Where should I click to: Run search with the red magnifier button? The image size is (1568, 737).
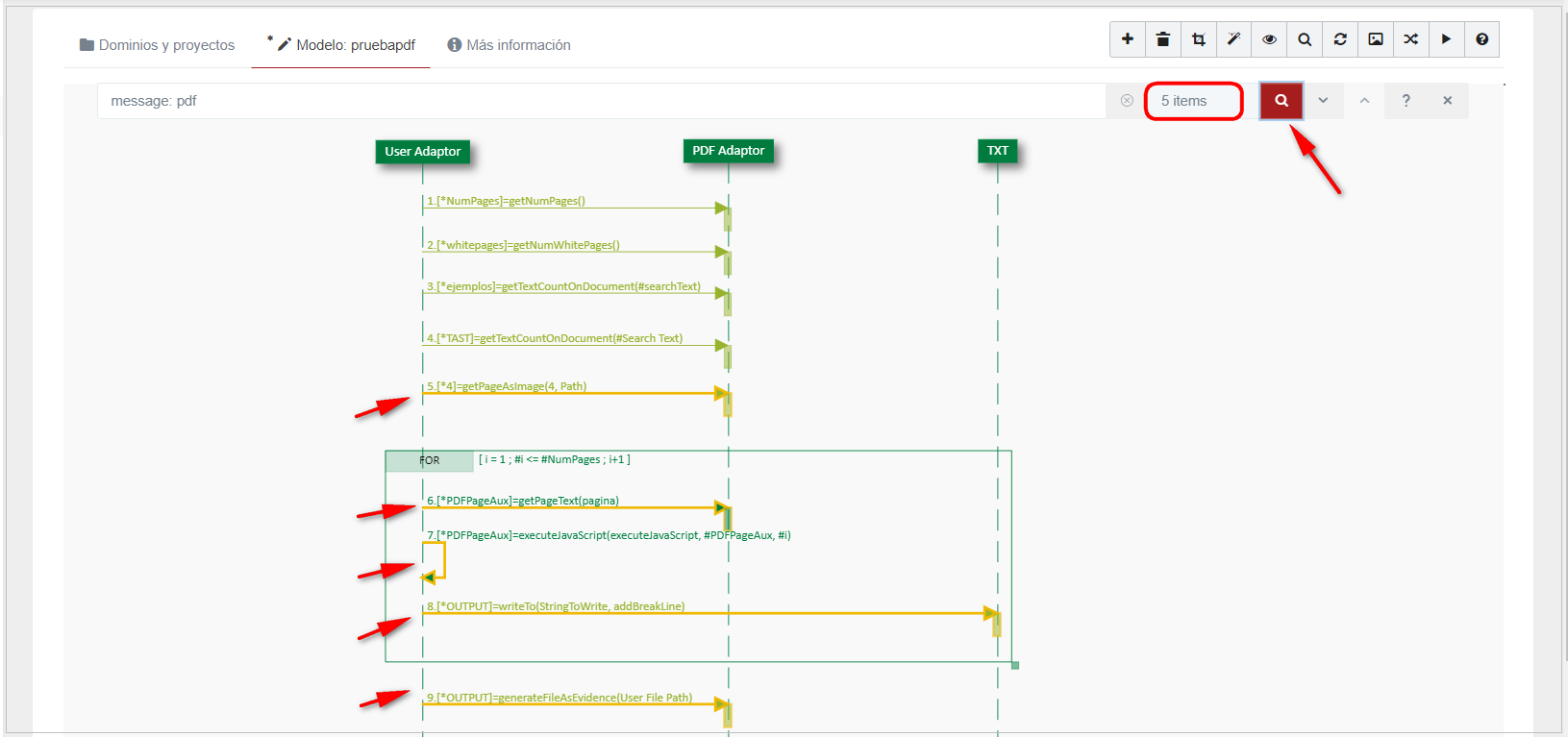point(1281,101)
